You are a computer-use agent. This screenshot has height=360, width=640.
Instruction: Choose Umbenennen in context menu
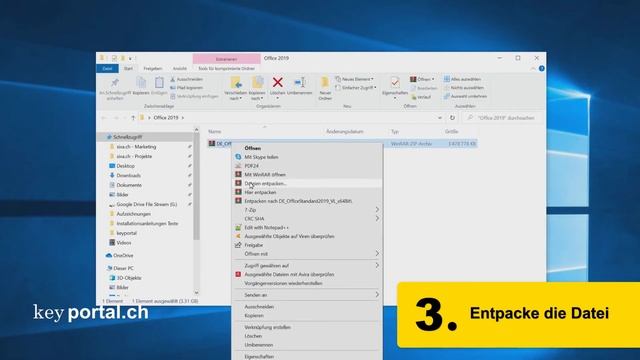pyautogui.click(x=259, y=345)
